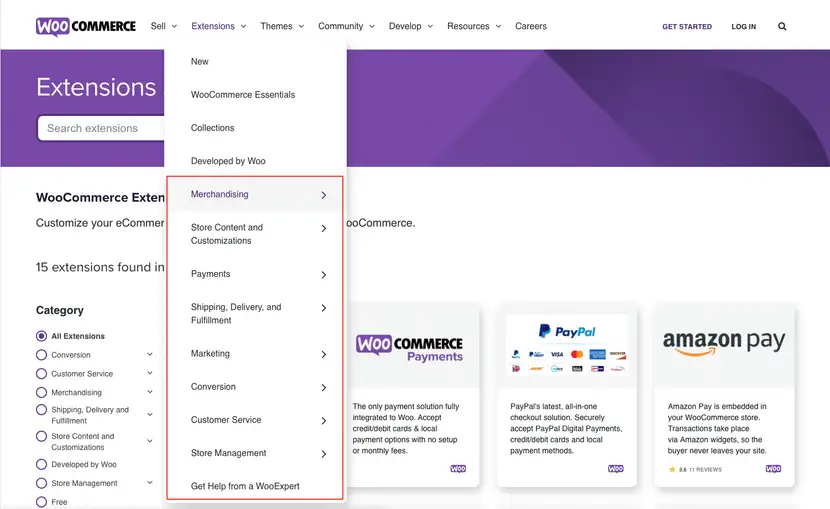830x509 pixels.
Task: Select the Developed by Woo radio button
Action: (x=41, y=465)
